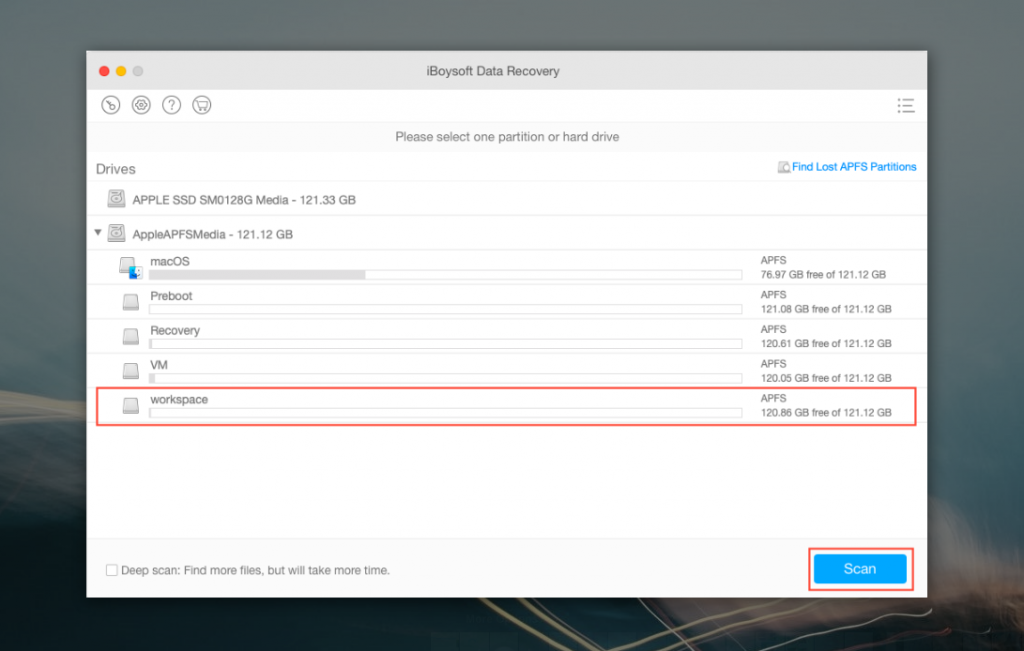Enable the Deep scan checkbox

click(x=112, y=570)
